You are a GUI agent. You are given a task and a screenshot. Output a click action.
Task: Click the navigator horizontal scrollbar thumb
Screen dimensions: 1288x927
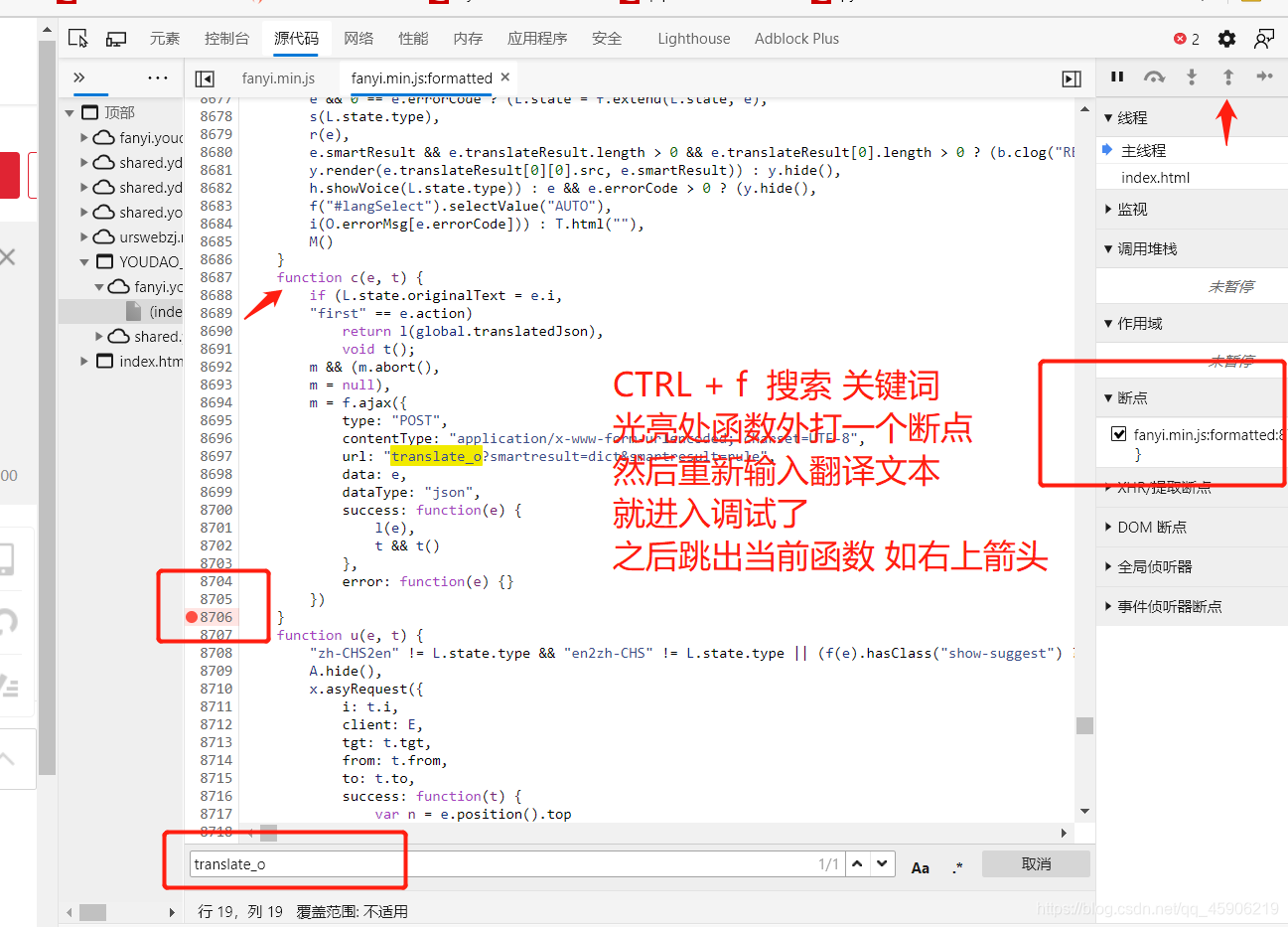point(92,912)
